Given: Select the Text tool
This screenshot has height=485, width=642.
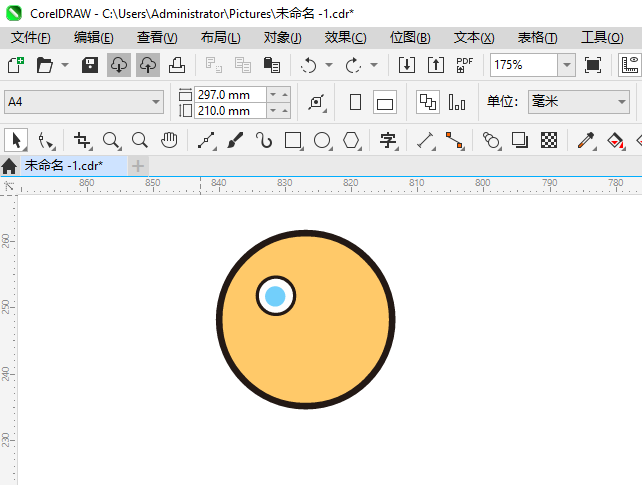Looking at the screenshot, I should (x=388, y=140).
